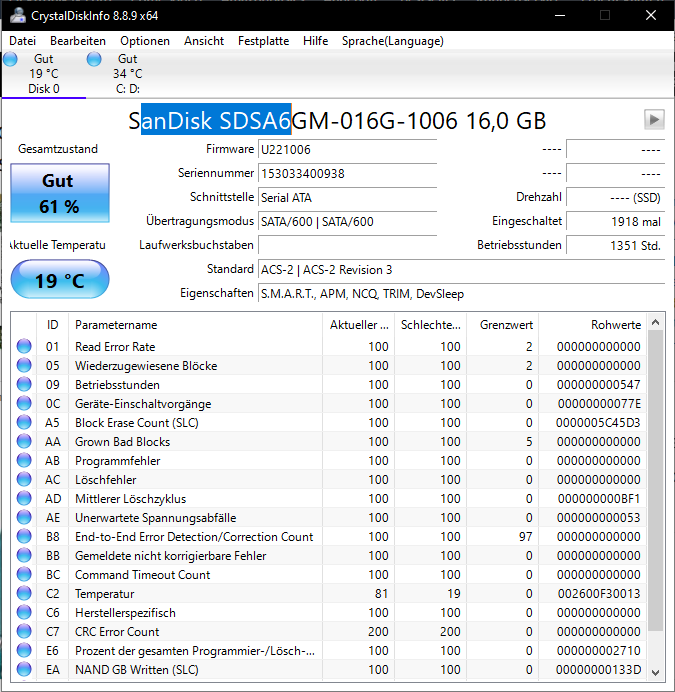
Task: Open the Festplatte menu
Action: pyautogui.click(x=264, y=41)
